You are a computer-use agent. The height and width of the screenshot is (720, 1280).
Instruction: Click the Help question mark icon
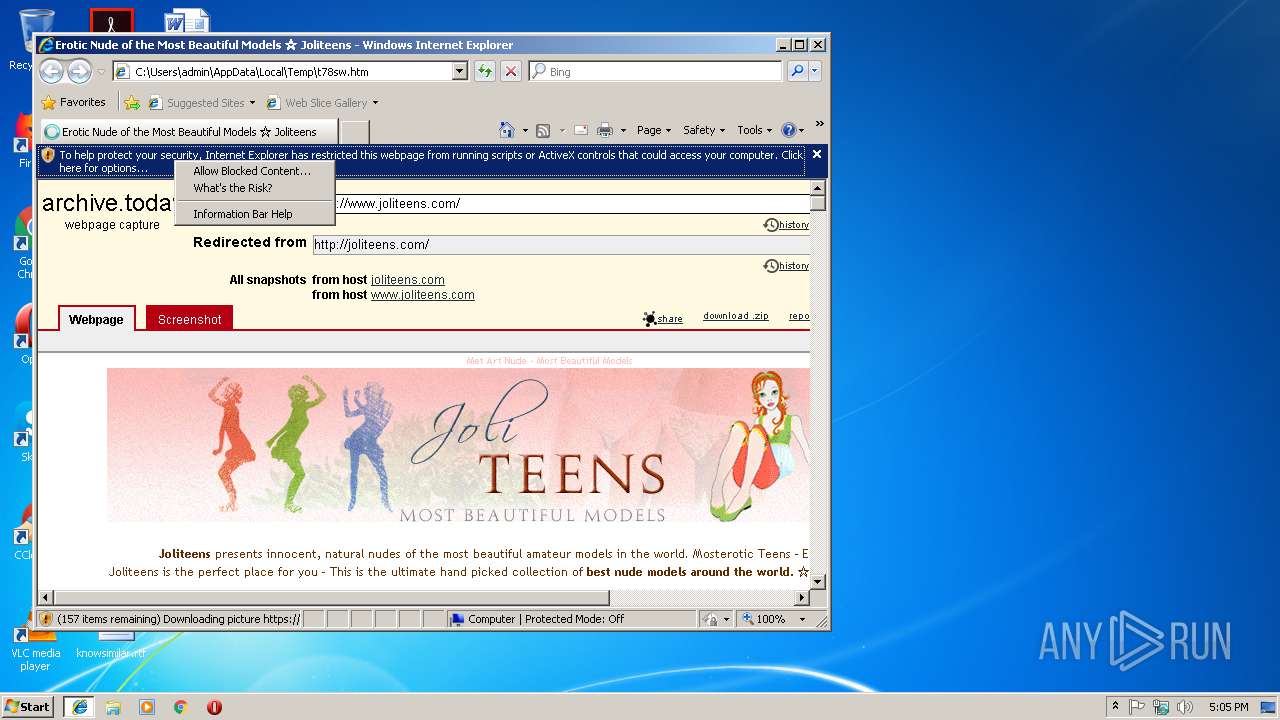coord(788,130)
